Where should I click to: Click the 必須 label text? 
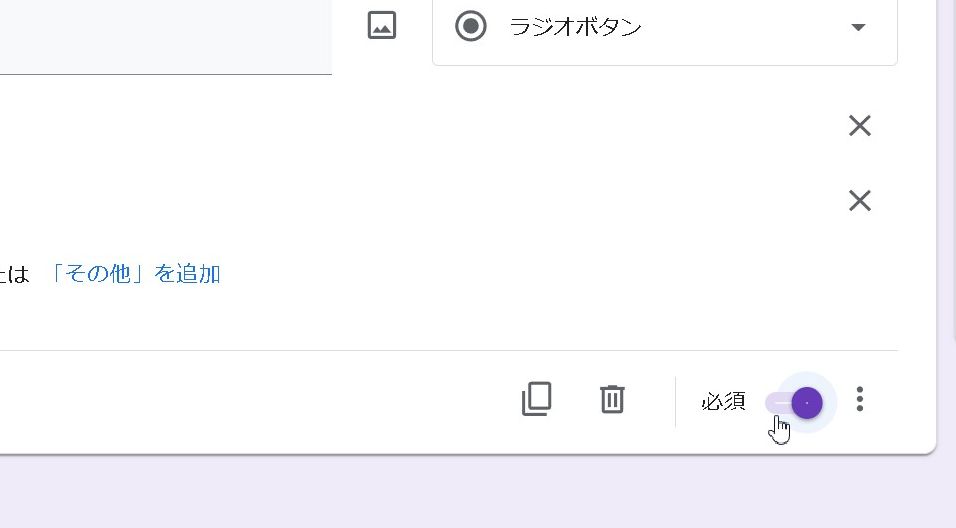coord(723,402)
